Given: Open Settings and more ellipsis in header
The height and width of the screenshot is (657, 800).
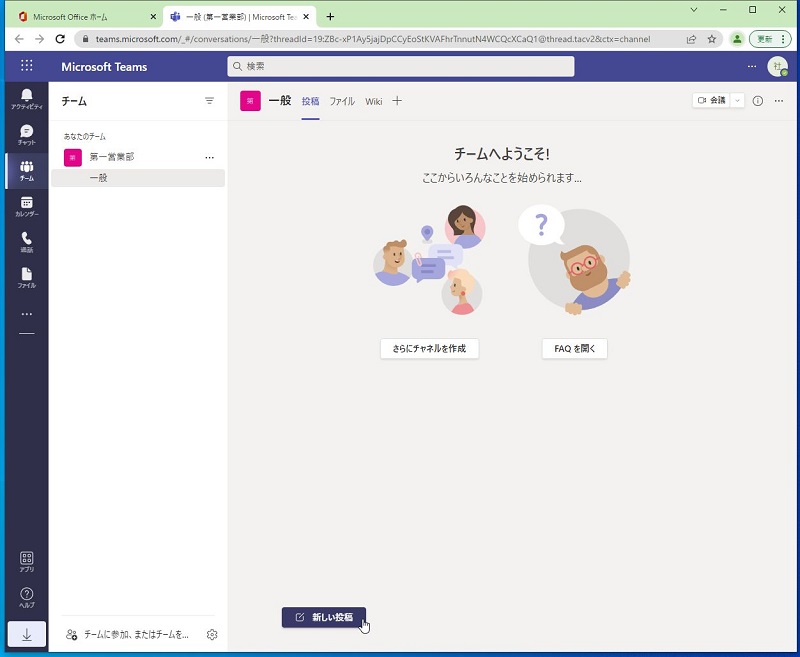Looking at the screenshot, I should click(x=752, y=66).
